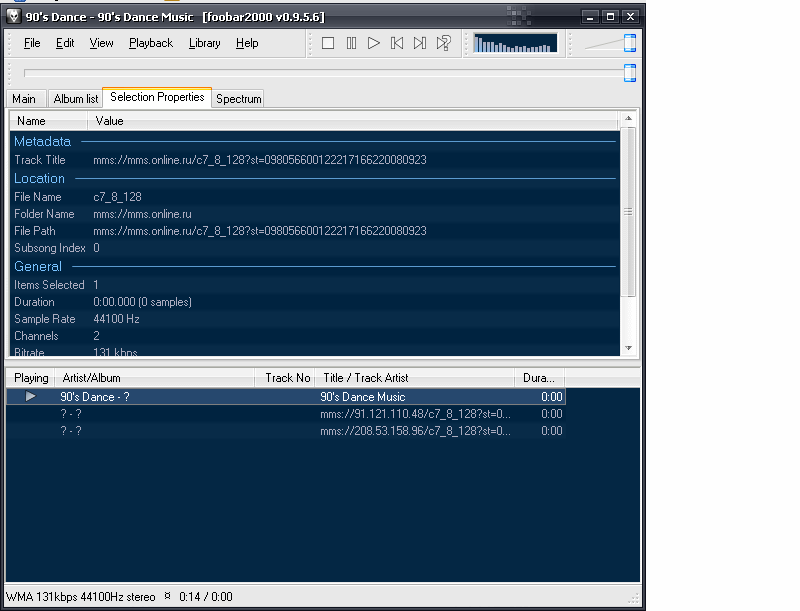Click the status bar resize grip
The width and height of the screenshot is (800, 611).
click(634, 599)
